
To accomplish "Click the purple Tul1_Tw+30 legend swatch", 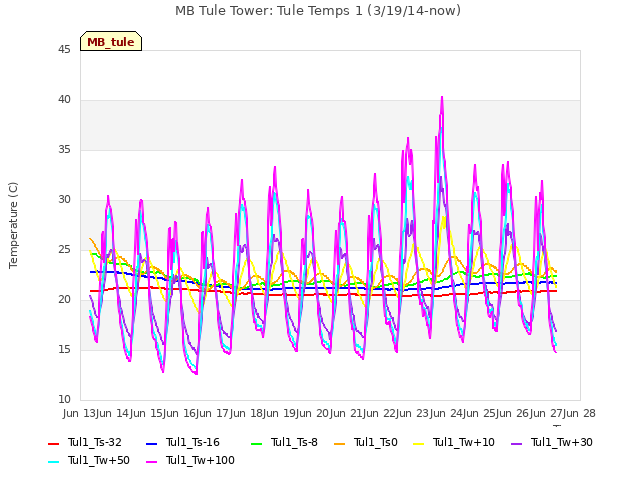I will click(x=517, y=443).
